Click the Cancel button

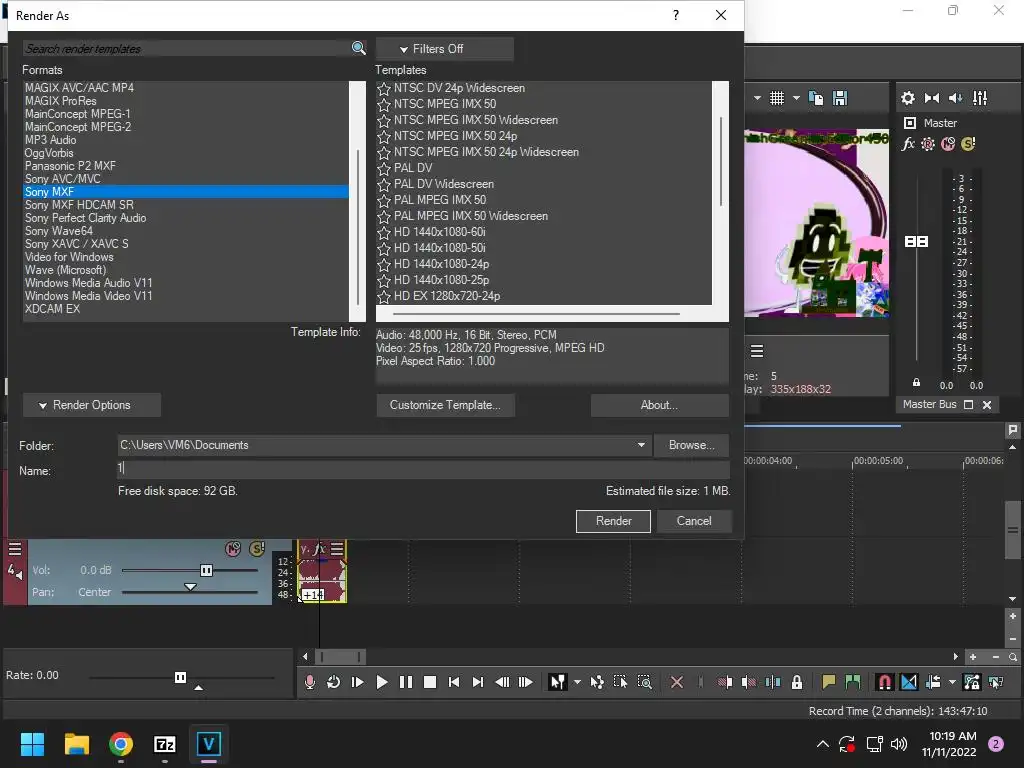(x=694, y=520)
